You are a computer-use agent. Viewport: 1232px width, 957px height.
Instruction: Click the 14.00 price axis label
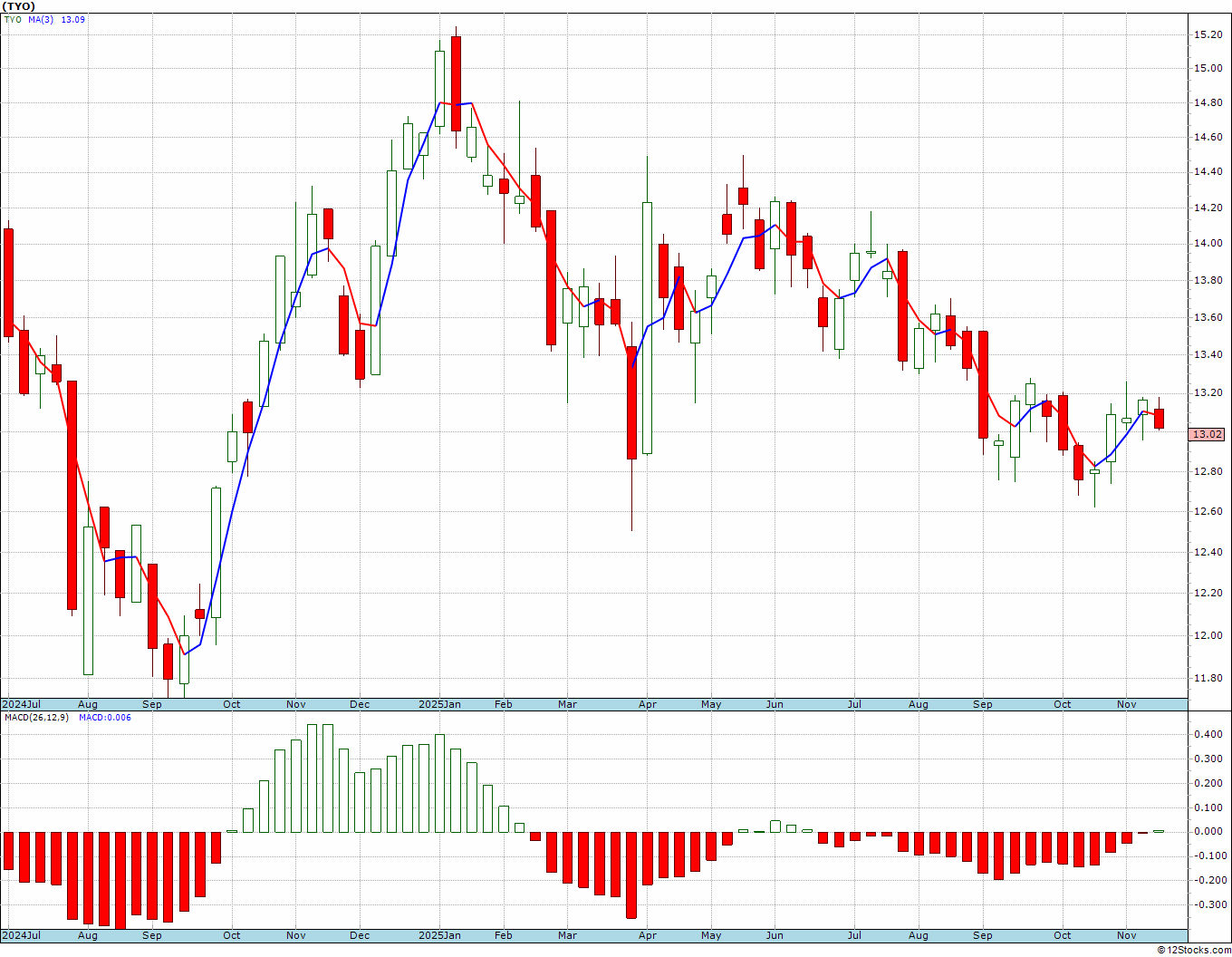(1208, 243)
